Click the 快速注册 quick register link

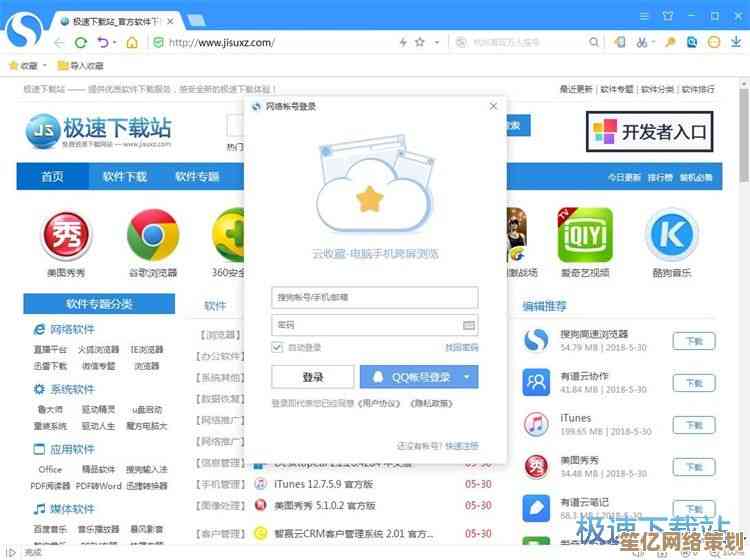(x=461, y=445)
